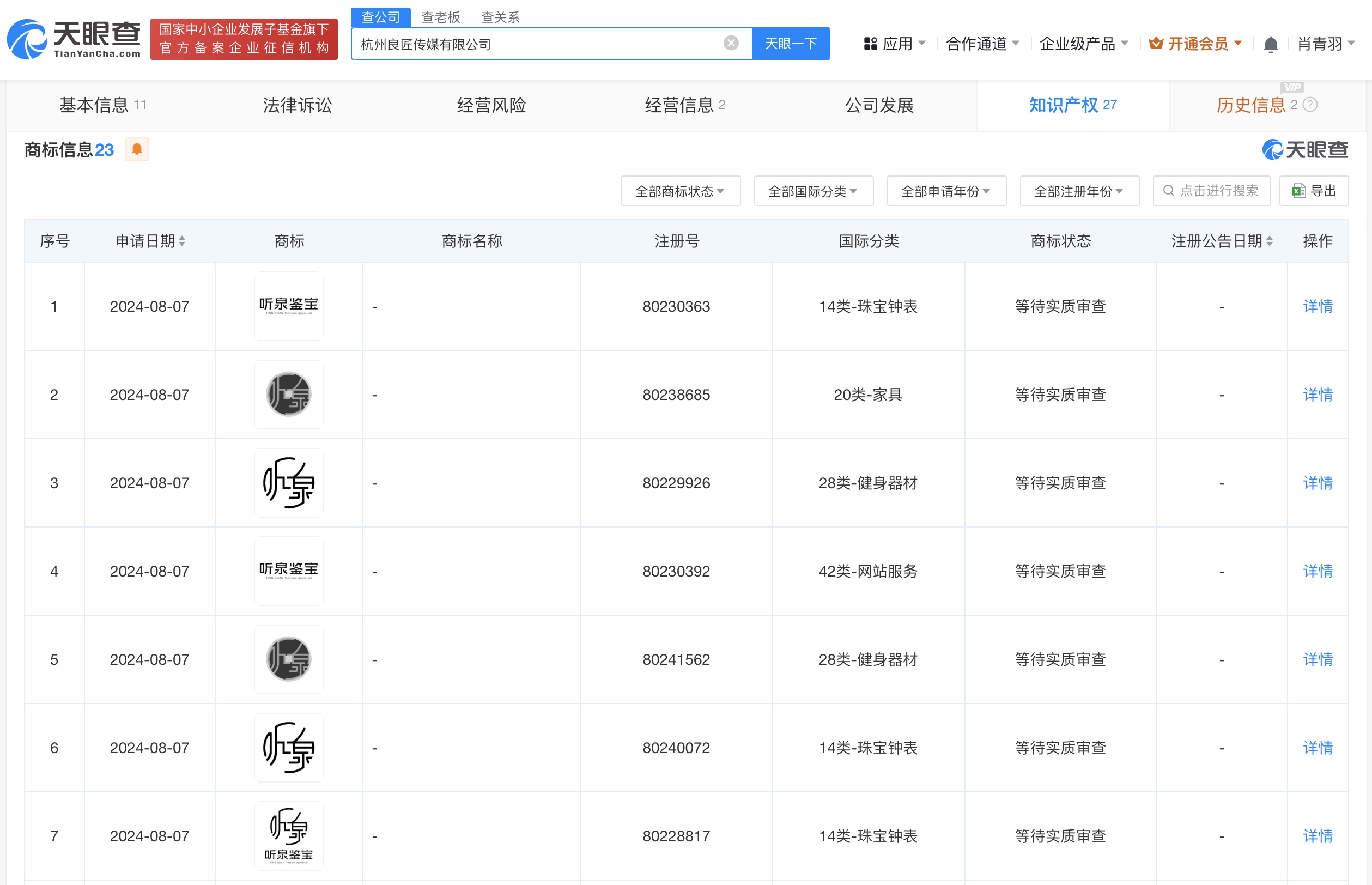Image resolution: width=1372 pixels, height=885 pixels.
Task: Go to 法律诉讼 tab
Action: tap(298, 105)
